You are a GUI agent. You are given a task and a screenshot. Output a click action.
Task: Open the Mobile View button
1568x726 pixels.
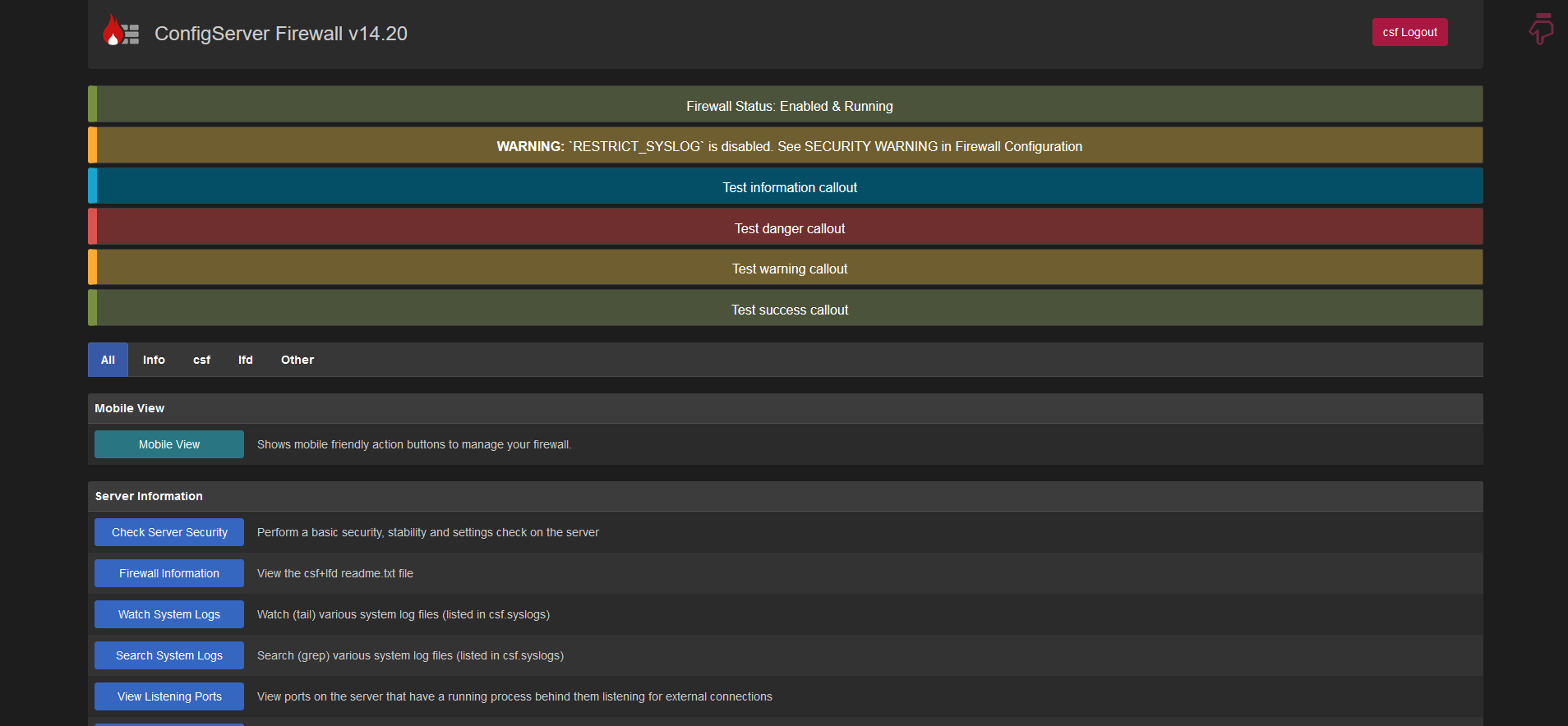coord(169,444)
